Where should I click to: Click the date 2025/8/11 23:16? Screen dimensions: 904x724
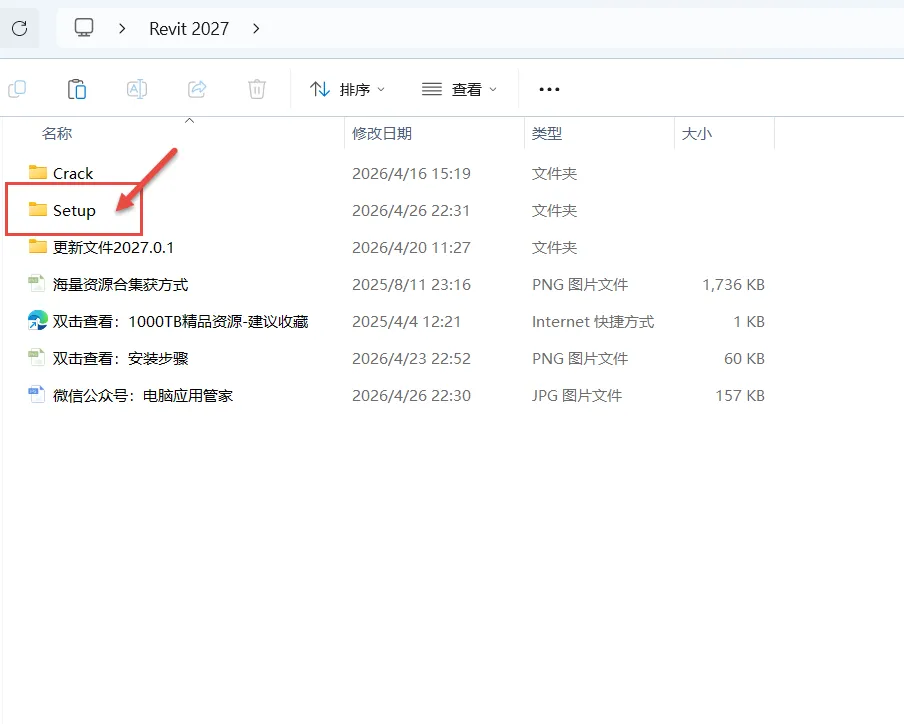pyautogui.click(x=411, y=285)
